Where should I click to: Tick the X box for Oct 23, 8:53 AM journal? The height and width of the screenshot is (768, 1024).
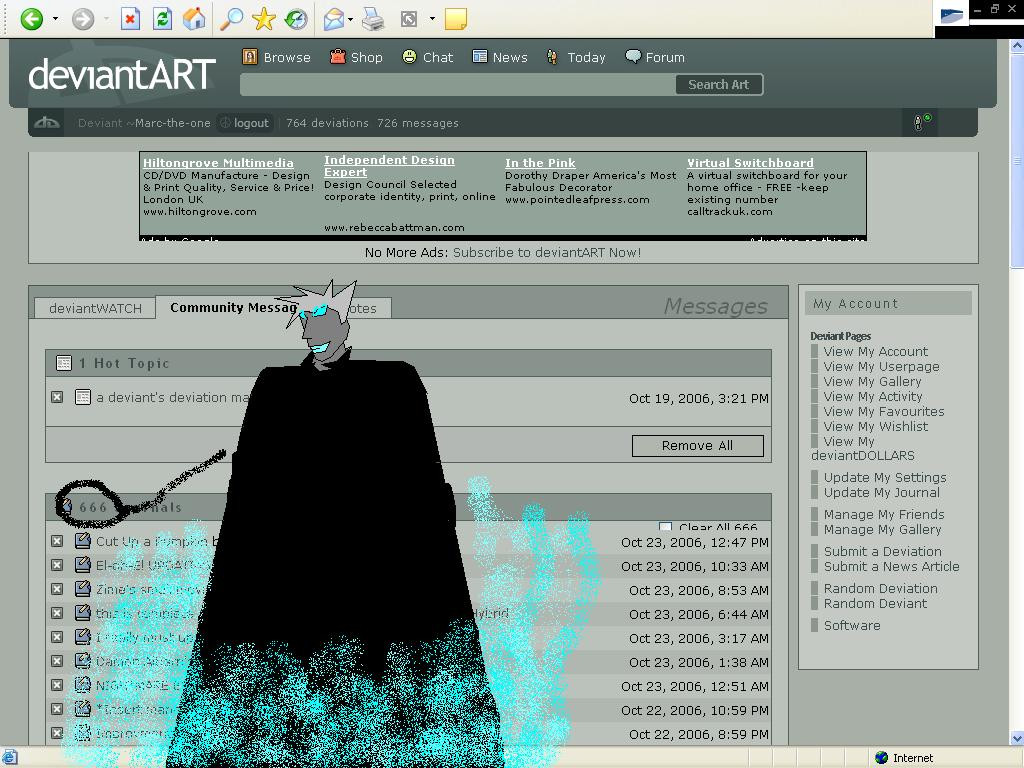(57, 589)
